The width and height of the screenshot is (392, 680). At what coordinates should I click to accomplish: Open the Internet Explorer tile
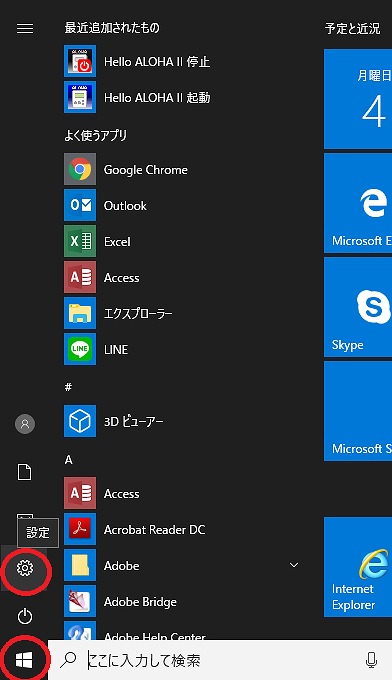click(358, 567)
